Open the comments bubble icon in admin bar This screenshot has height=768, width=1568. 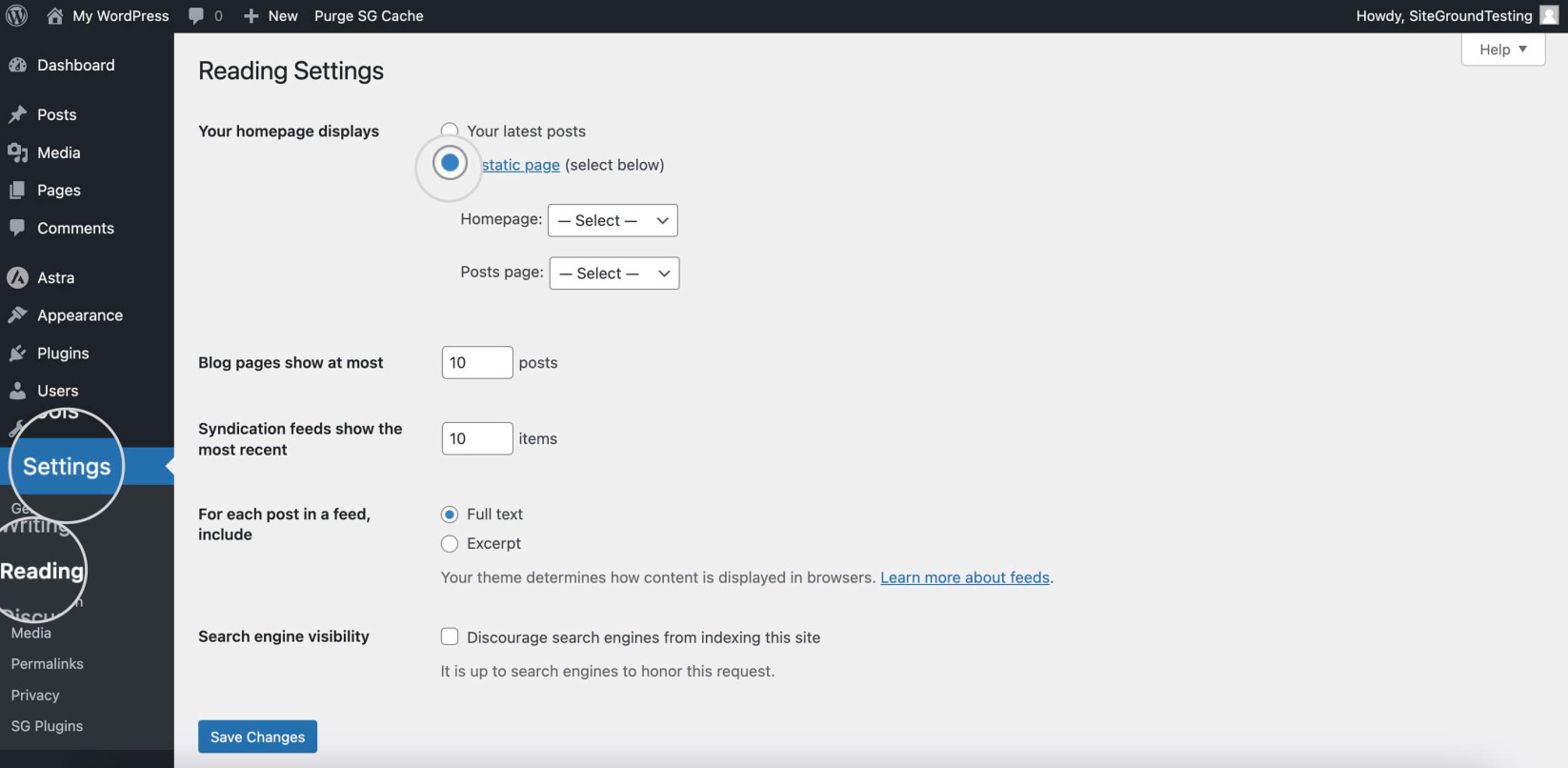(x=196, y=16)
